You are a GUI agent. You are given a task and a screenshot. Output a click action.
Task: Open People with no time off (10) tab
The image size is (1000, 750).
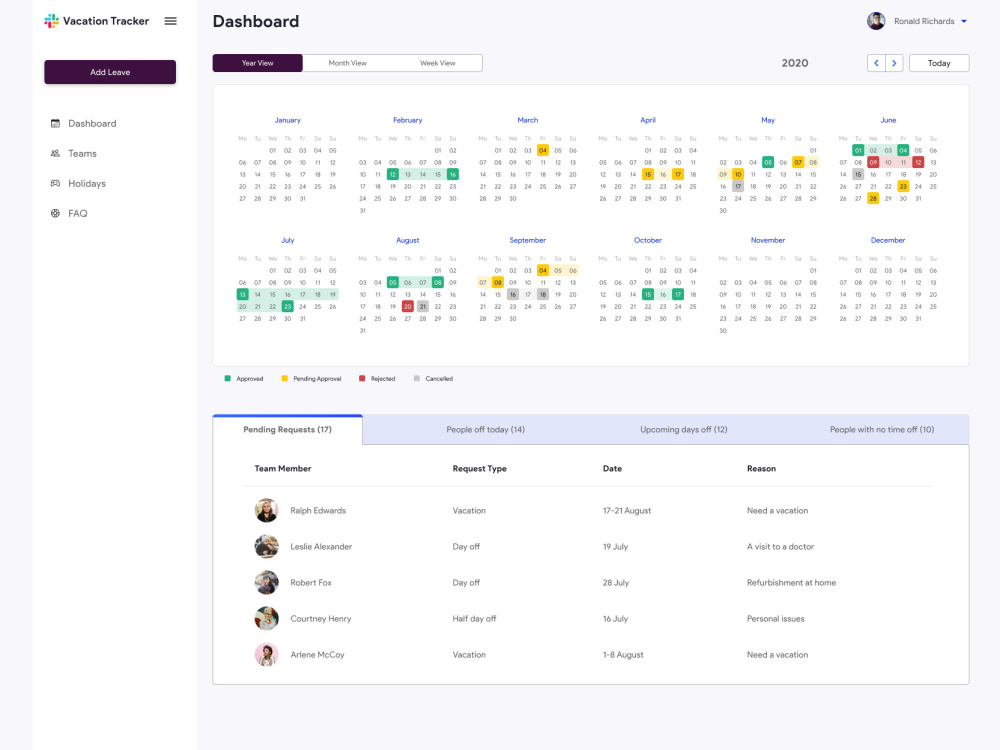pyautogui.click(x=882, y=430)
